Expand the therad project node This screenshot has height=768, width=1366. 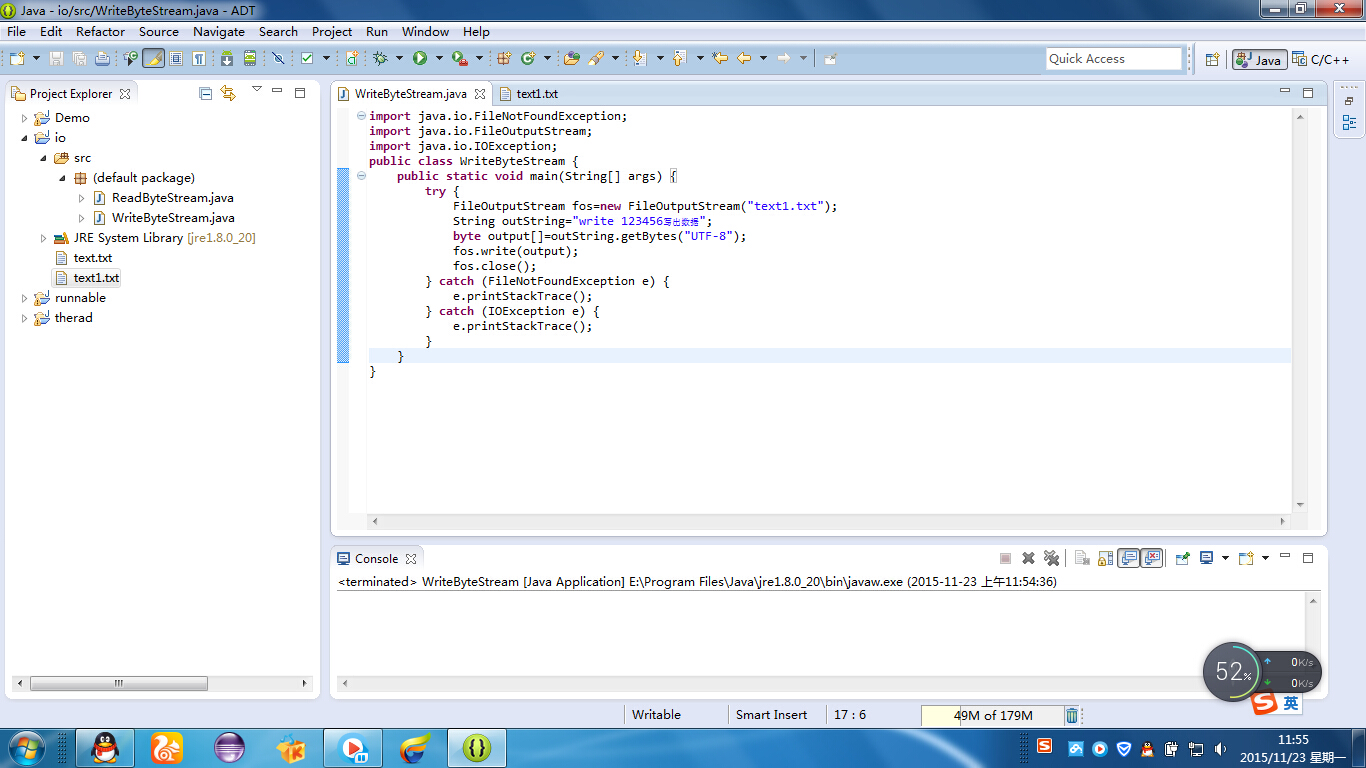tap(25, 318)
